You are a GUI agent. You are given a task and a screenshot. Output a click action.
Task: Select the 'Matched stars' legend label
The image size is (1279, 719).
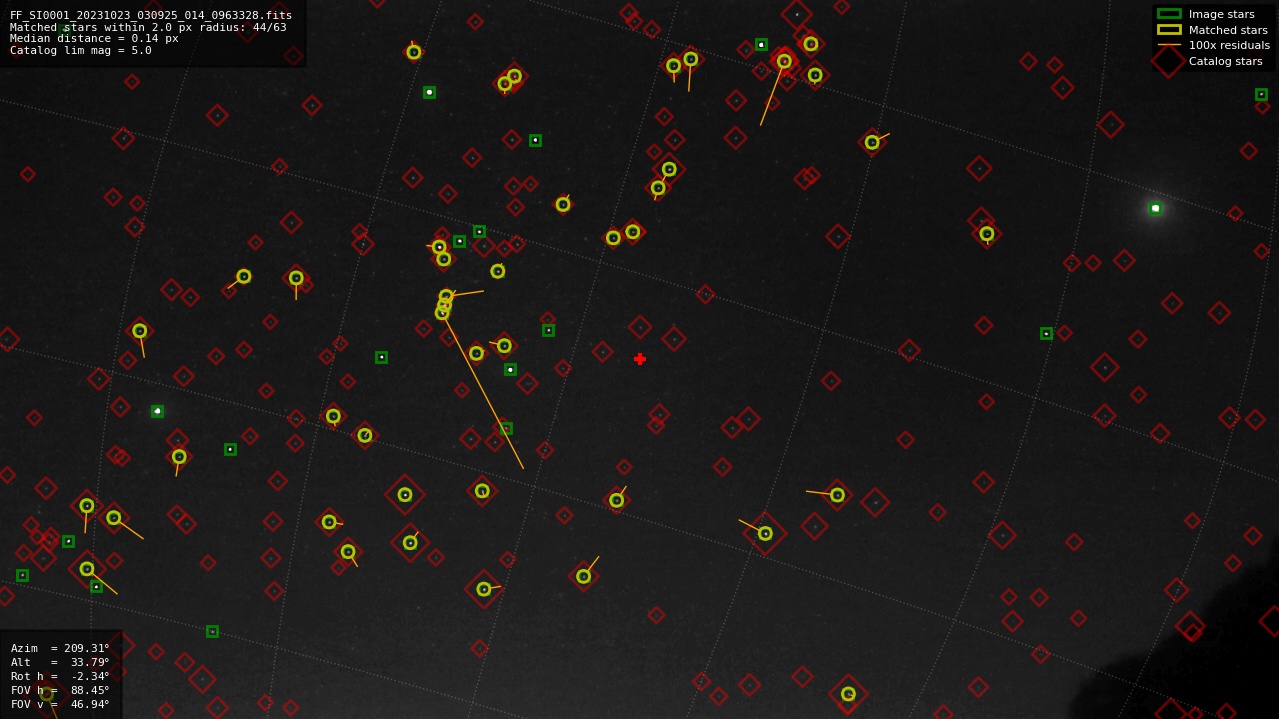(x=1228, y=30)
